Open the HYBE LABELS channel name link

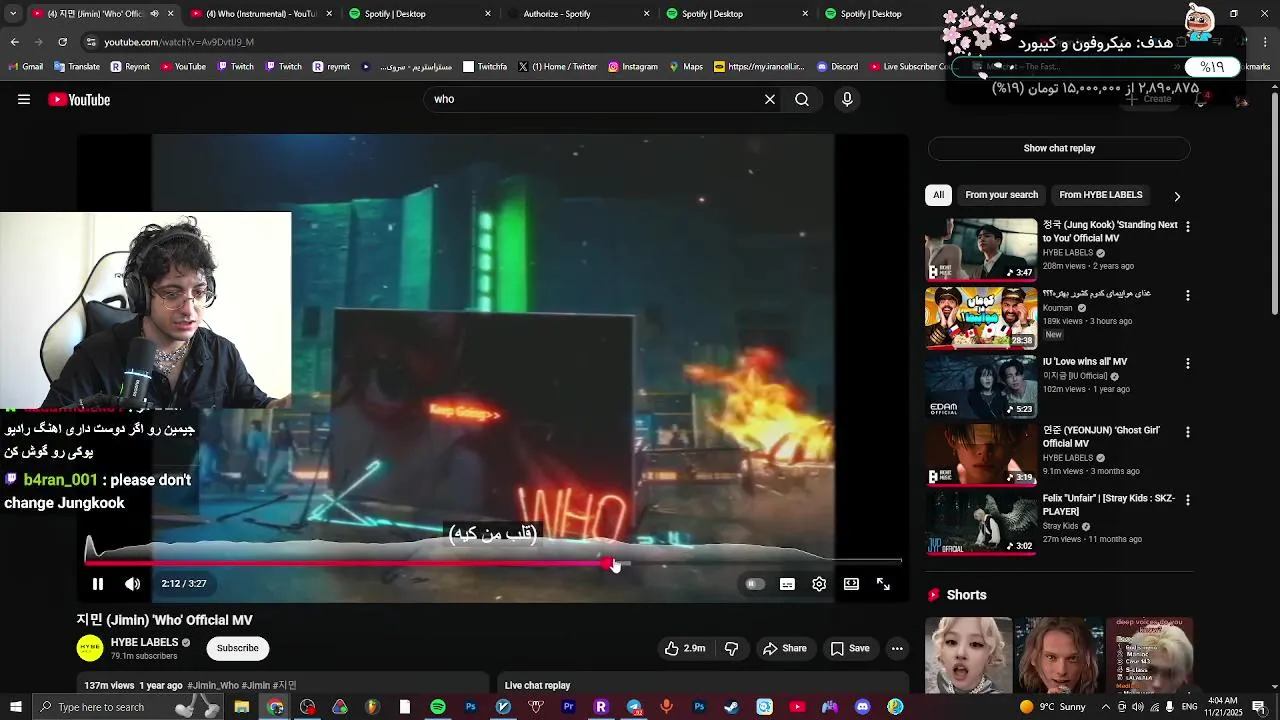click(145, 642)
